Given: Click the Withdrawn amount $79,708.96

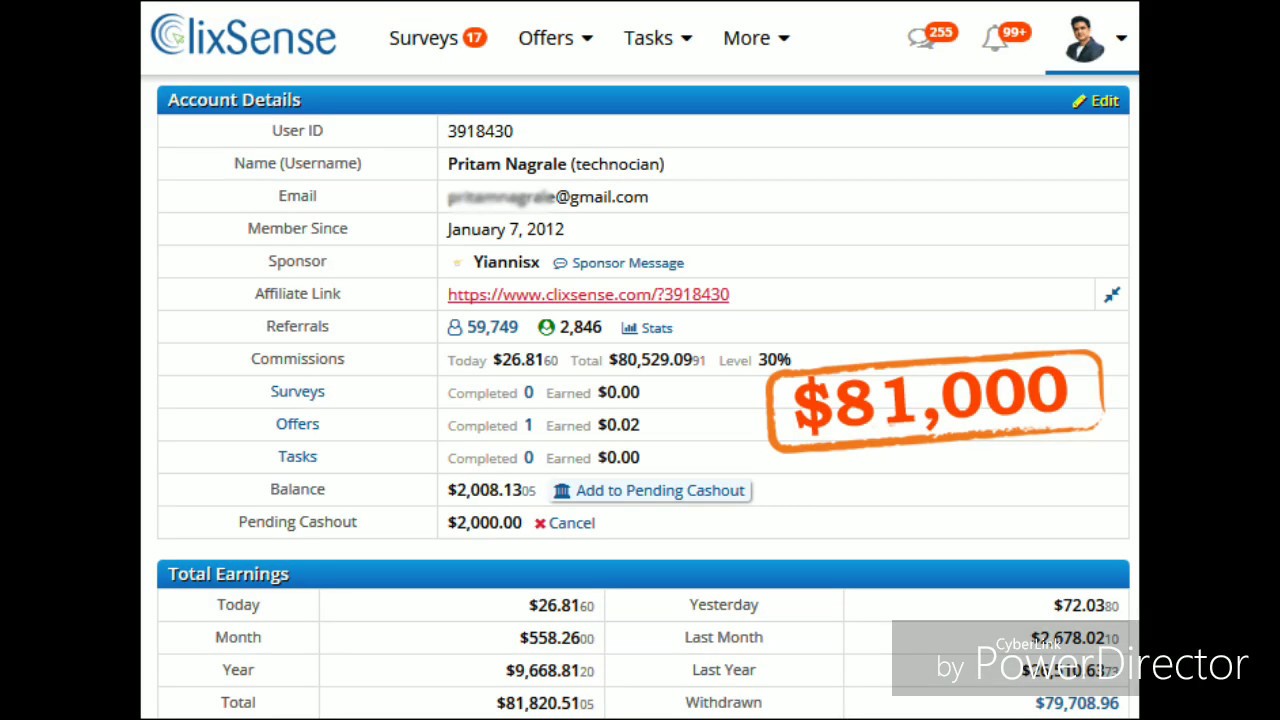Looking at the screenshot, I should tap(1077, 703).
